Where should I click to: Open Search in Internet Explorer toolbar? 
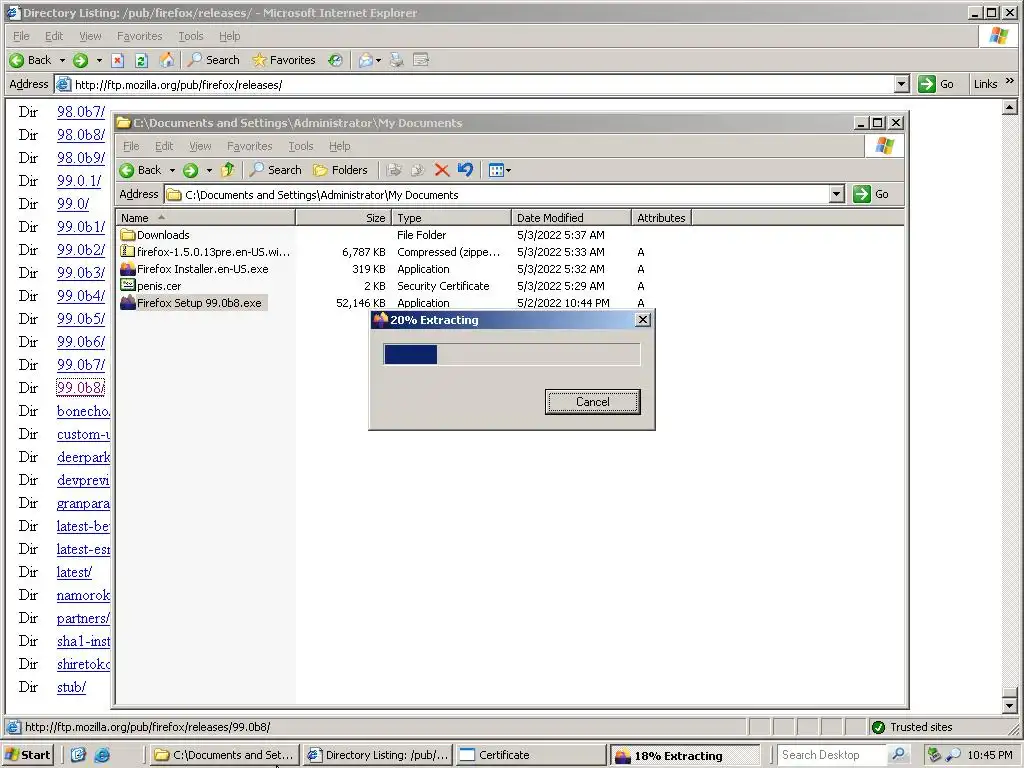214,60
